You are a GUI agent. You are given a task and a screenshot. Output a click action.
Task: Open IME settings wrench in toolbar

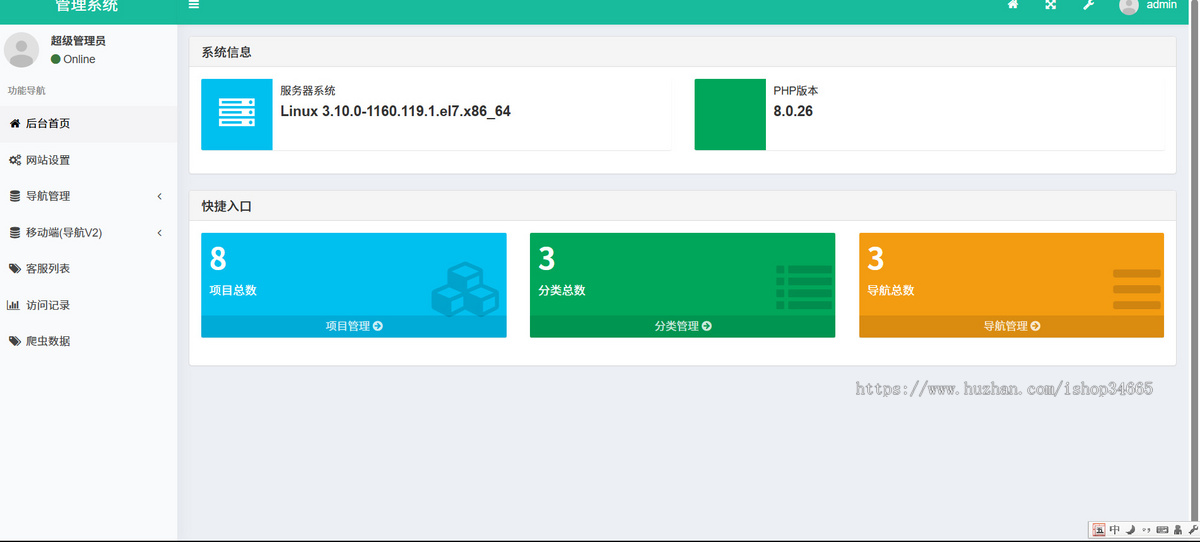pos(1192,530)
